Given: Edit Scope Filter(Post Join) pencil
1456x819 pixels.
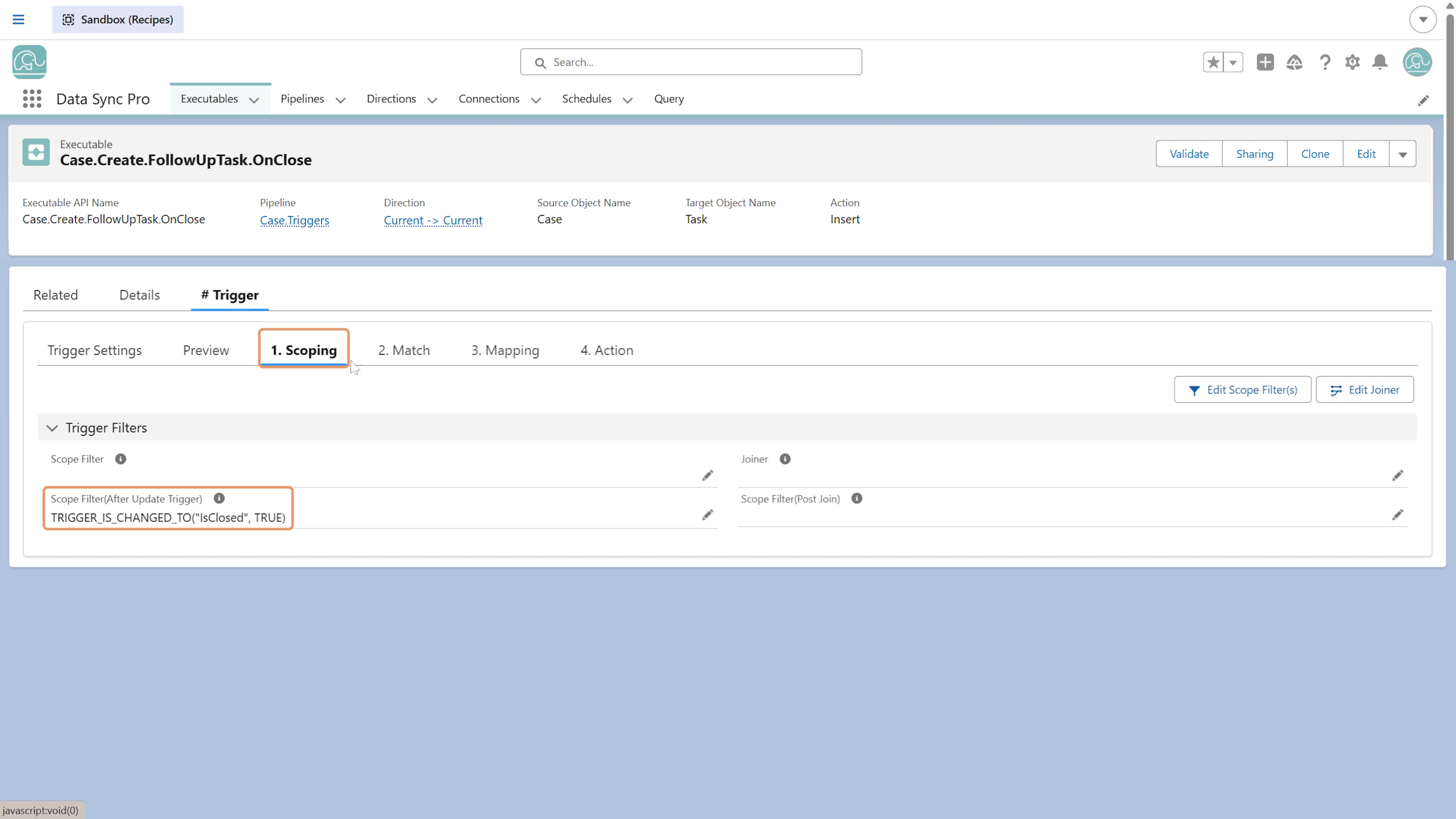Looking at the screenshot, I should point(1397,515).
